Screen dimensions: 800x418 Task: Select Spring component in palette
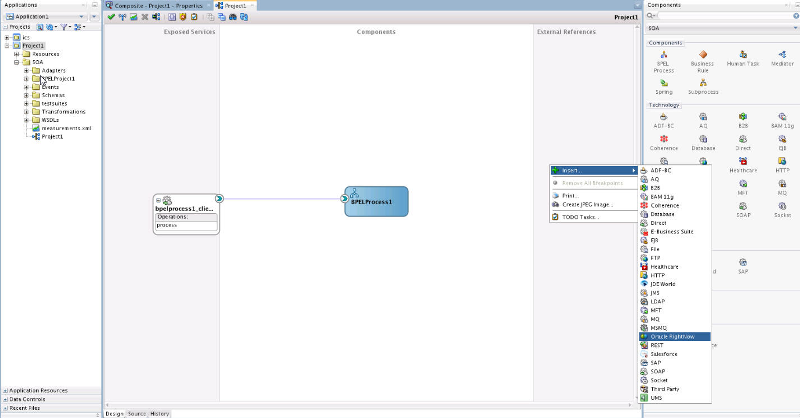(664, 87)
